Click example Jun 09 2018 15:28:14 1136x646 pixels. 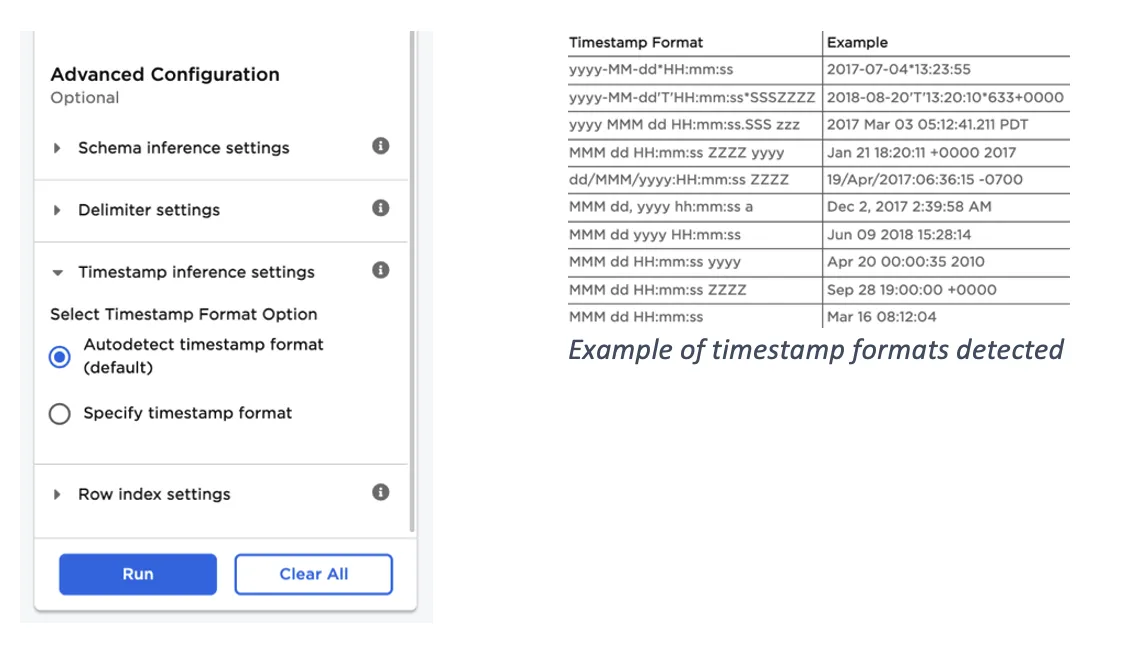point(898,235)
